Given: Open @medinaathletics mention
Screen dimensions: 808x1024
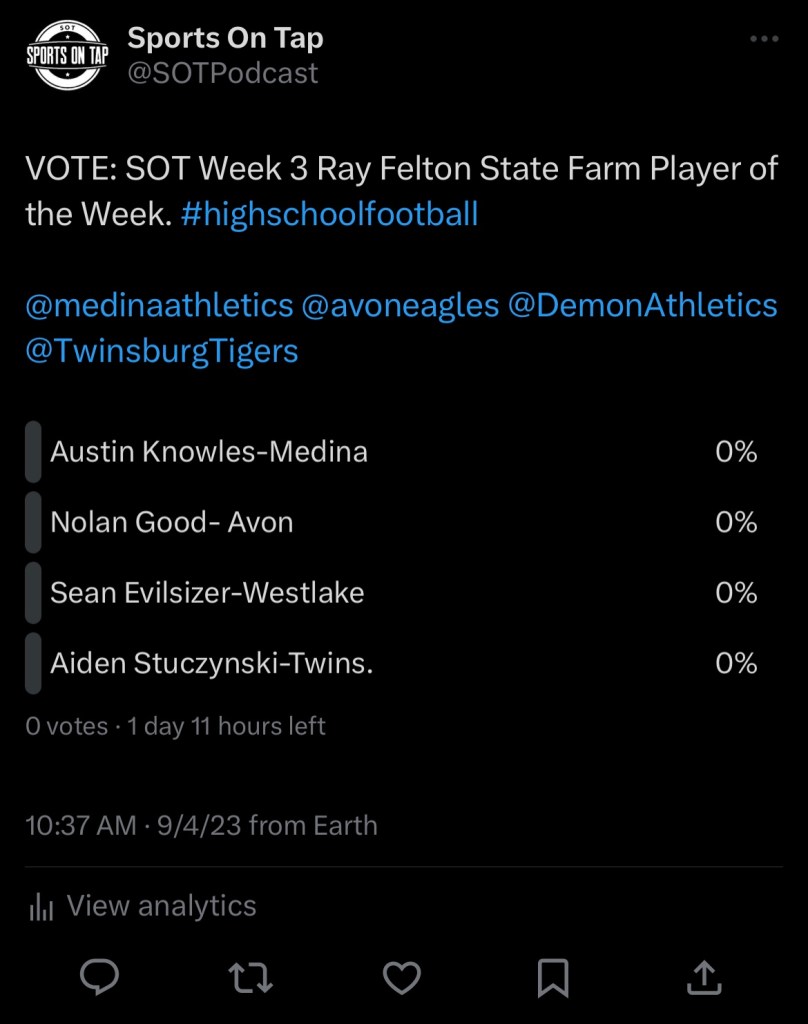Looking at the screenshot, I should [159, 305].
